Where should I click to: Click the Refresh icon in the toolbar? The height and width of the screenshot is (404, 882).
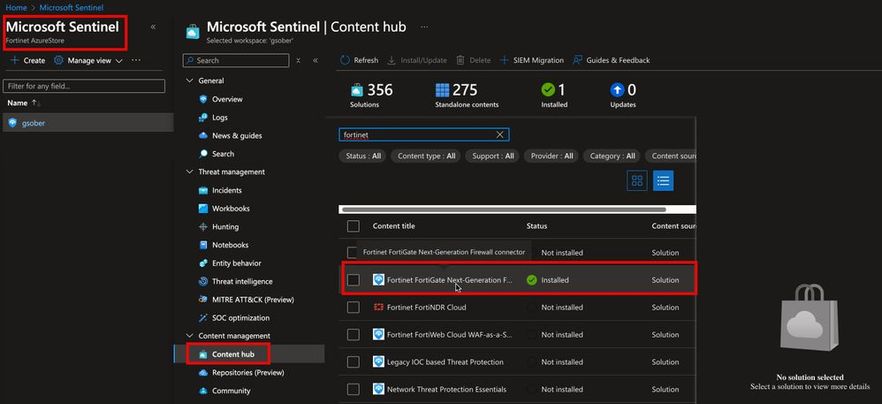[345, 60]
